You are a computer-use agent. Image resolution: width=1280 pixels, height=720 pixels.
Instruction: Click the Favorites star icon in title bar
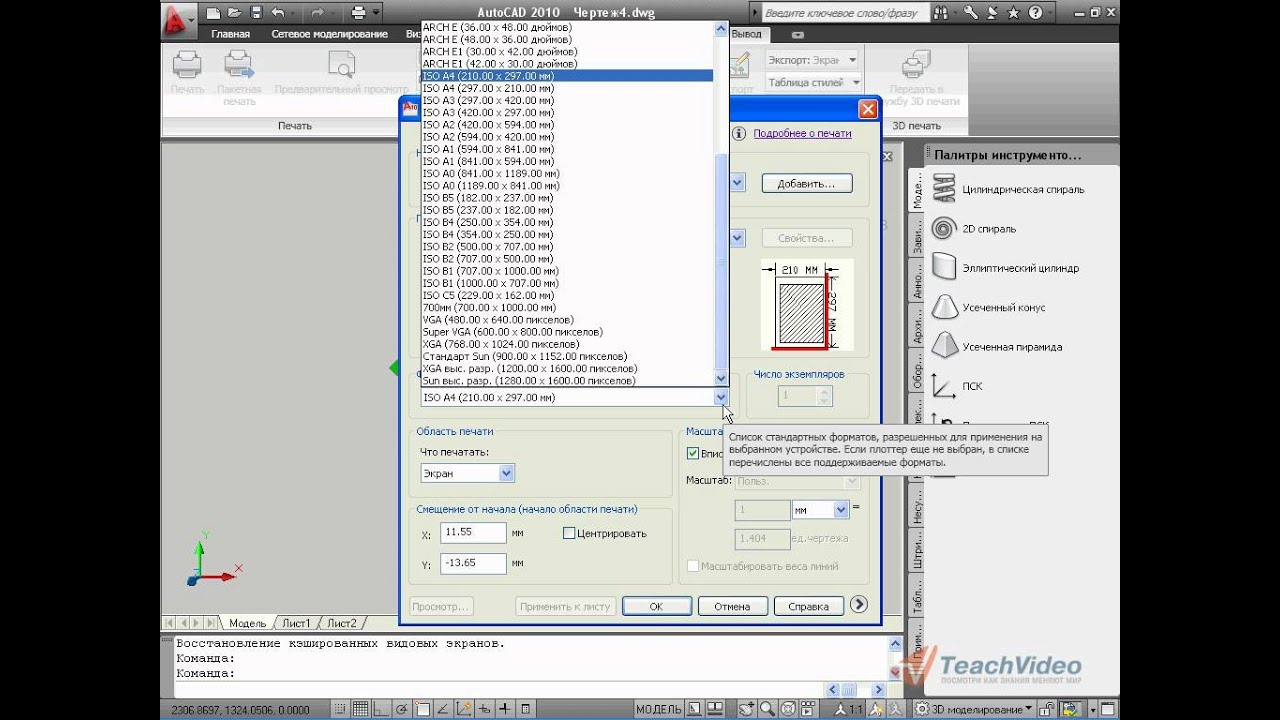pyautogui.click(x=1012, y=13)
